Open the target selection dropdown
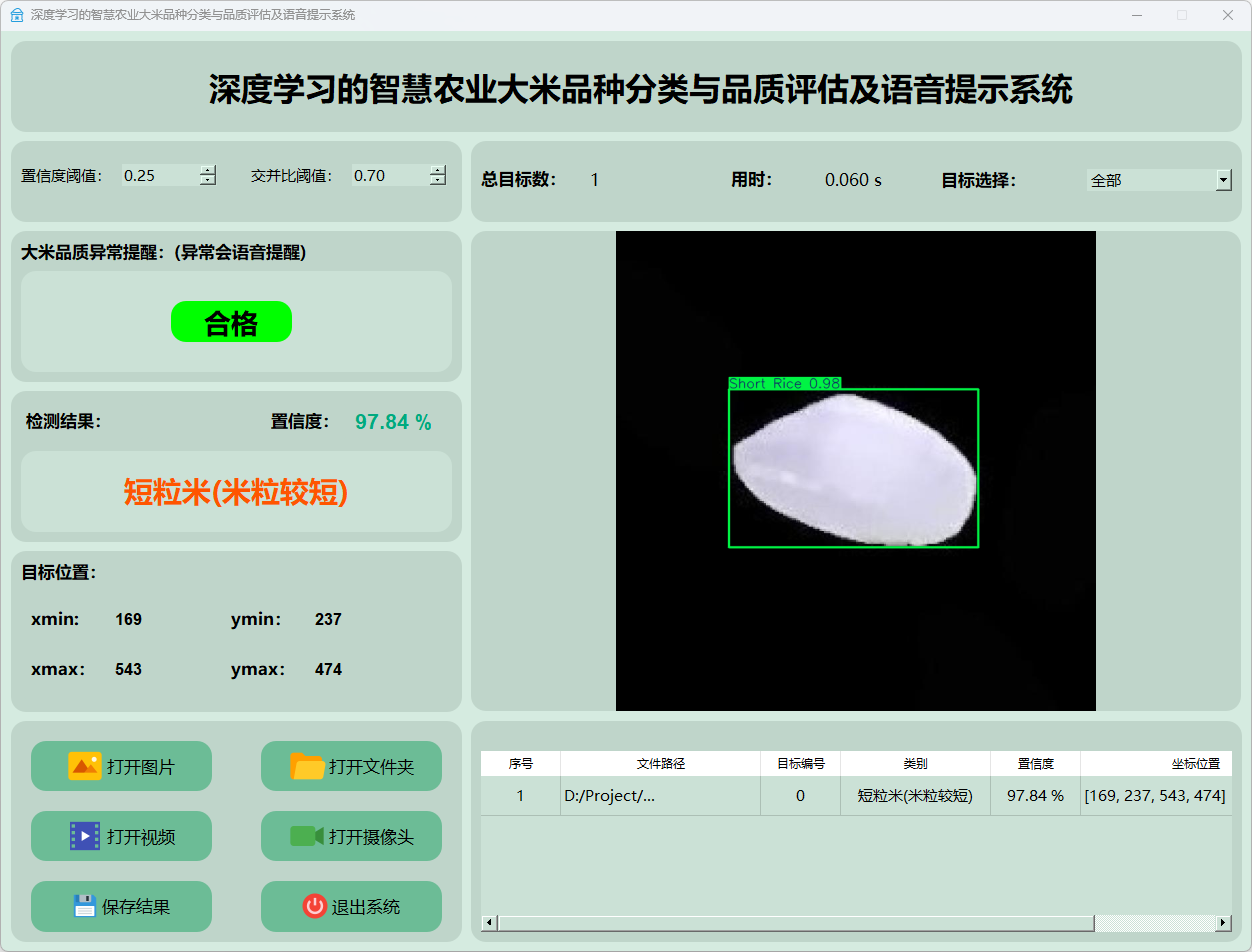 (1223, 180)
